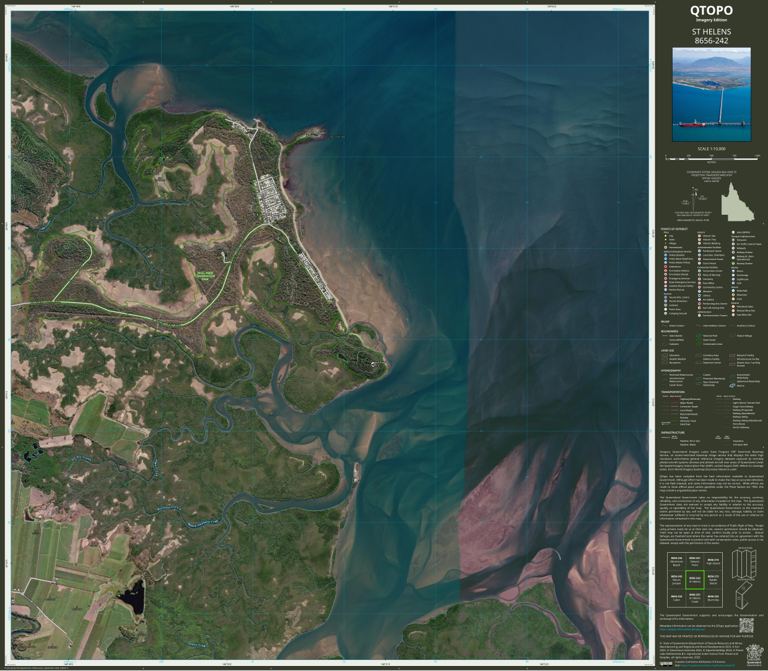Click the Communication Towers legend symbol
The image size is (768, 671).
click(699, 315)
